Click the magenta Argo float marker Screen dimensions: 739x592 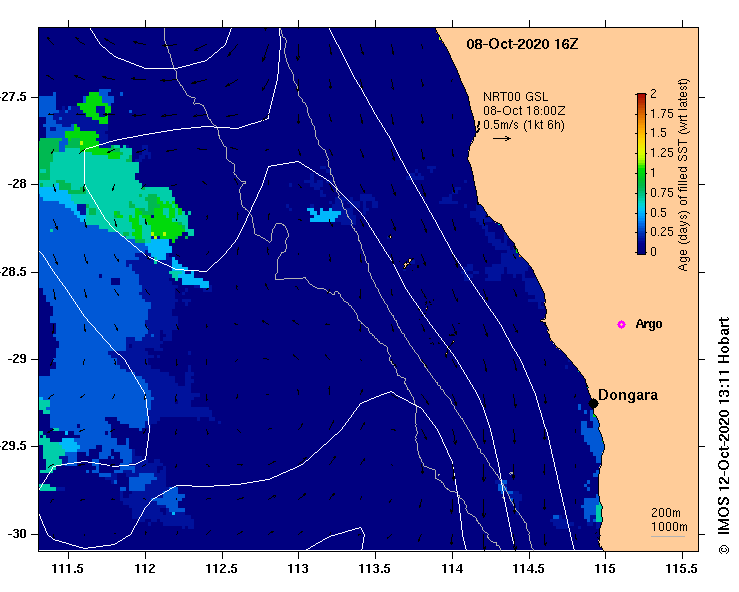coord(621,324)
